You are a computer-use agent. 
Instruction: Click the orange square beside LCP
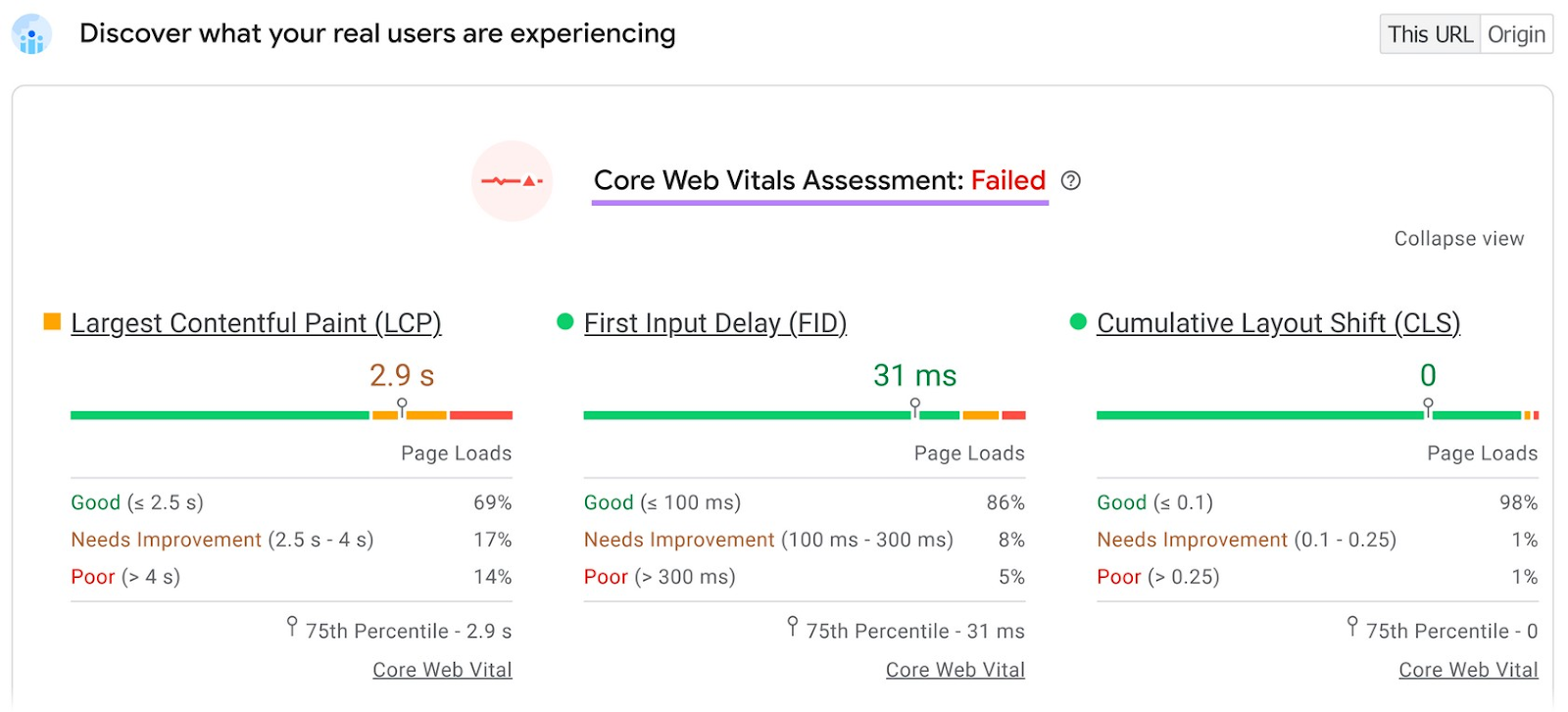[x=51, y=321]
